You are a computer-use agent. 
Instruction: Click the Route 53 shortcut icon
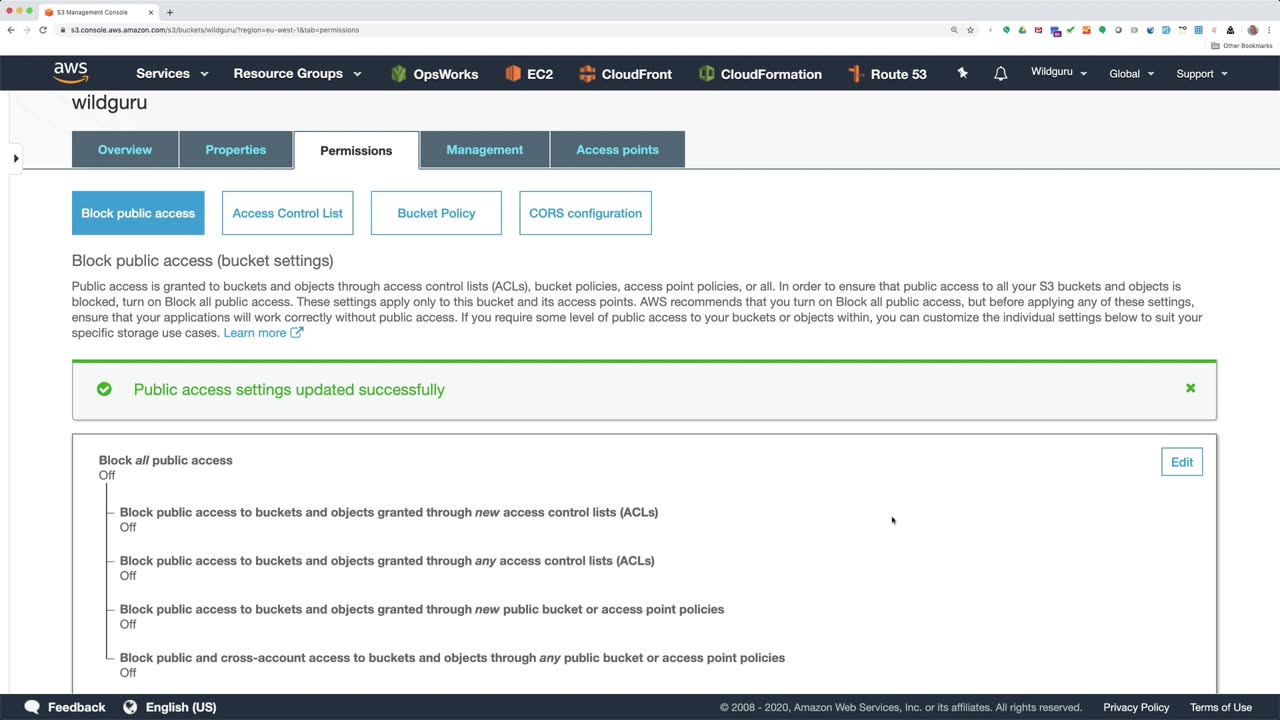point(855,74)
